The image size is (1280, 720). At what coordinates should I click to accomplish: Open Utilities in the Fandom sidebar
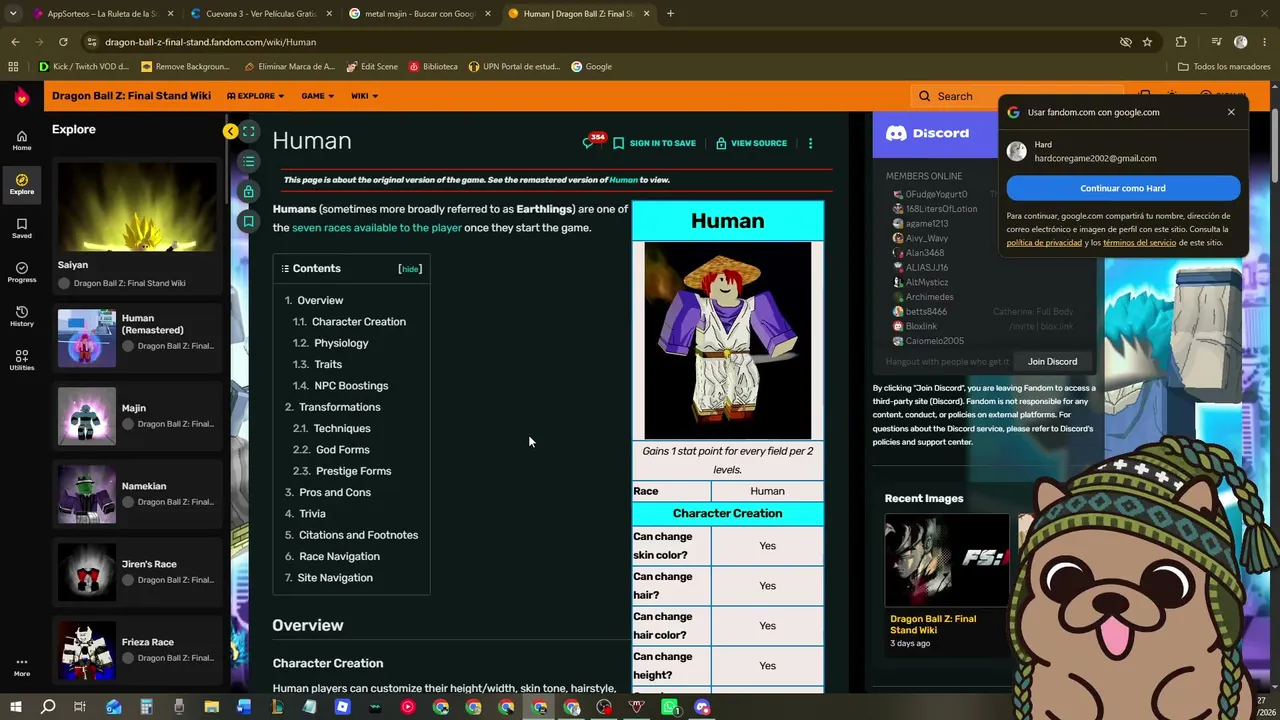tap(21, 360)
